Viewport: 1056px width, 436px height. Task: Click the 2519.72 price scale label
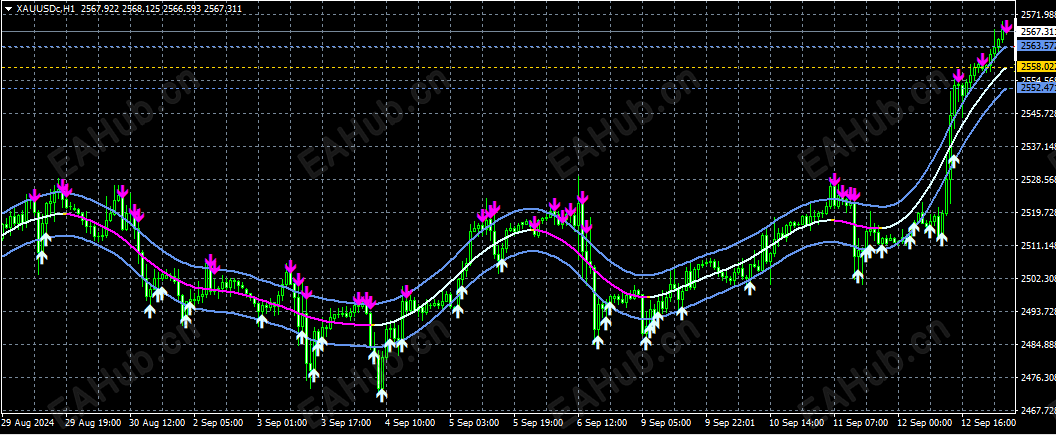tap(1038, 212)
